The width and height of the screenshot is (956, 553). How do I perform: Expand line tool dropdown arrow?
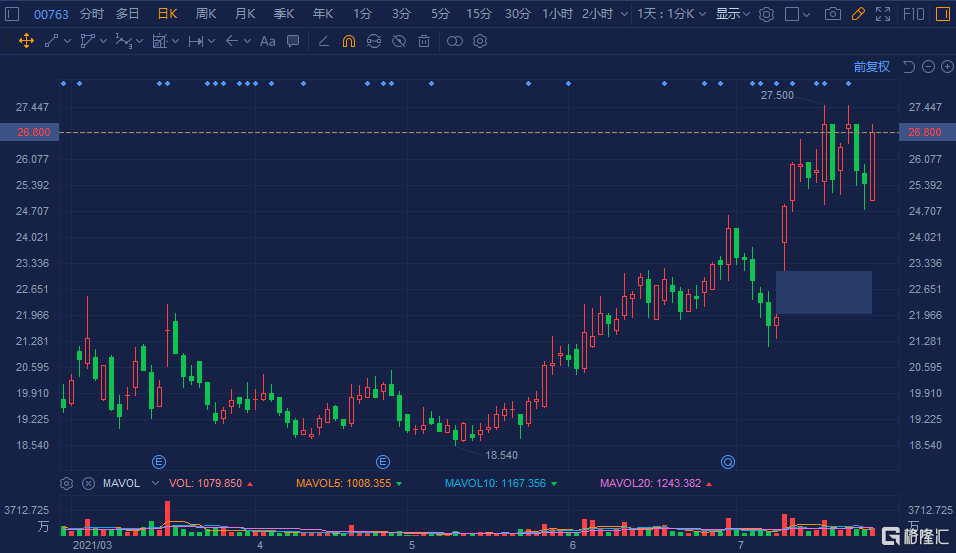pos(68,41)
